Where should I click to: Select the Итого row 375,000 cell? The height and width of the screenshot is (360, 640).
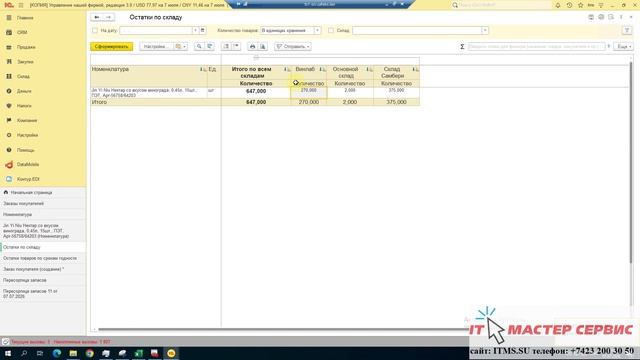(x=396, y=102)
